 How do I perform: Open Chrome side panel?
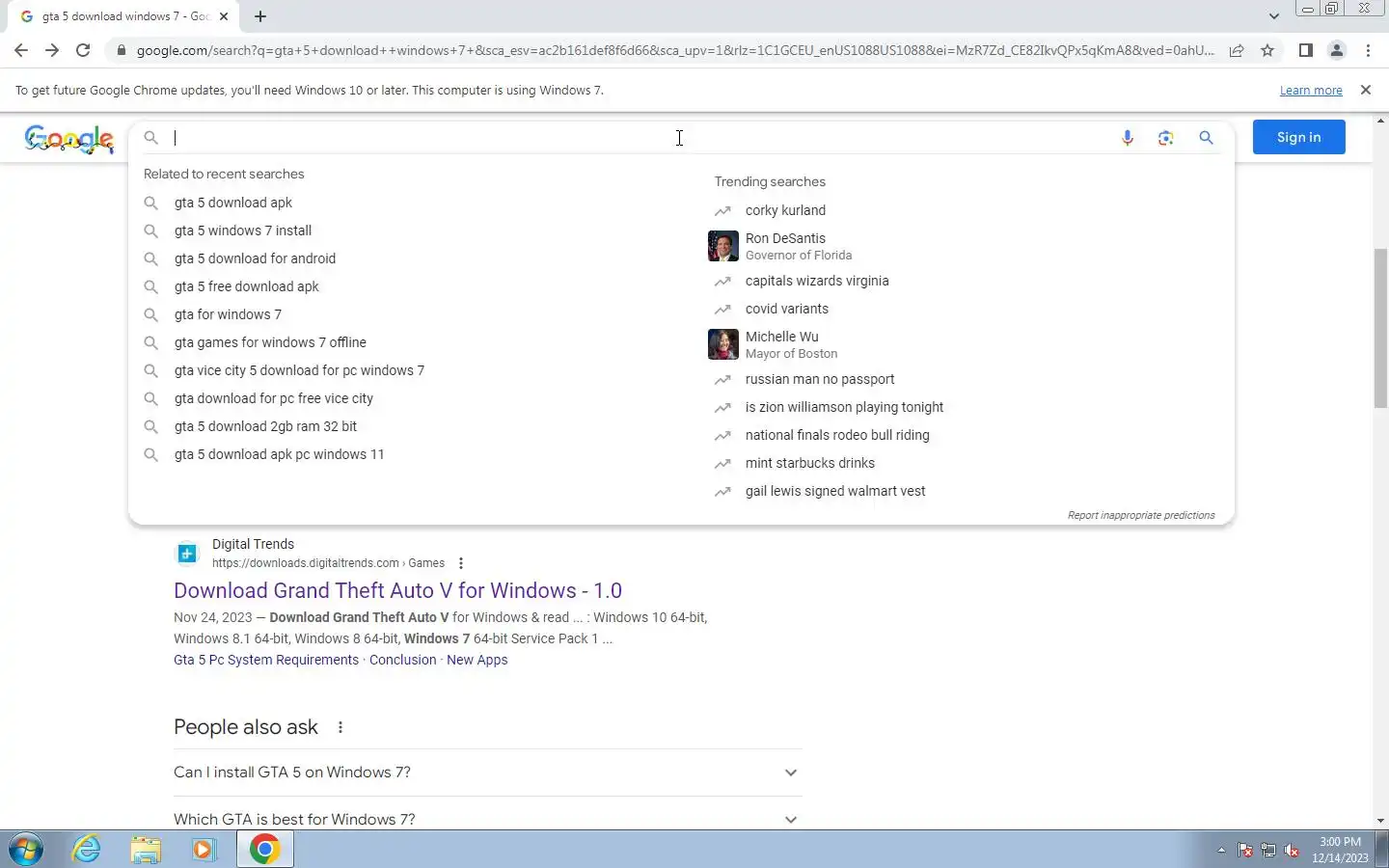tap(1305, 50)
